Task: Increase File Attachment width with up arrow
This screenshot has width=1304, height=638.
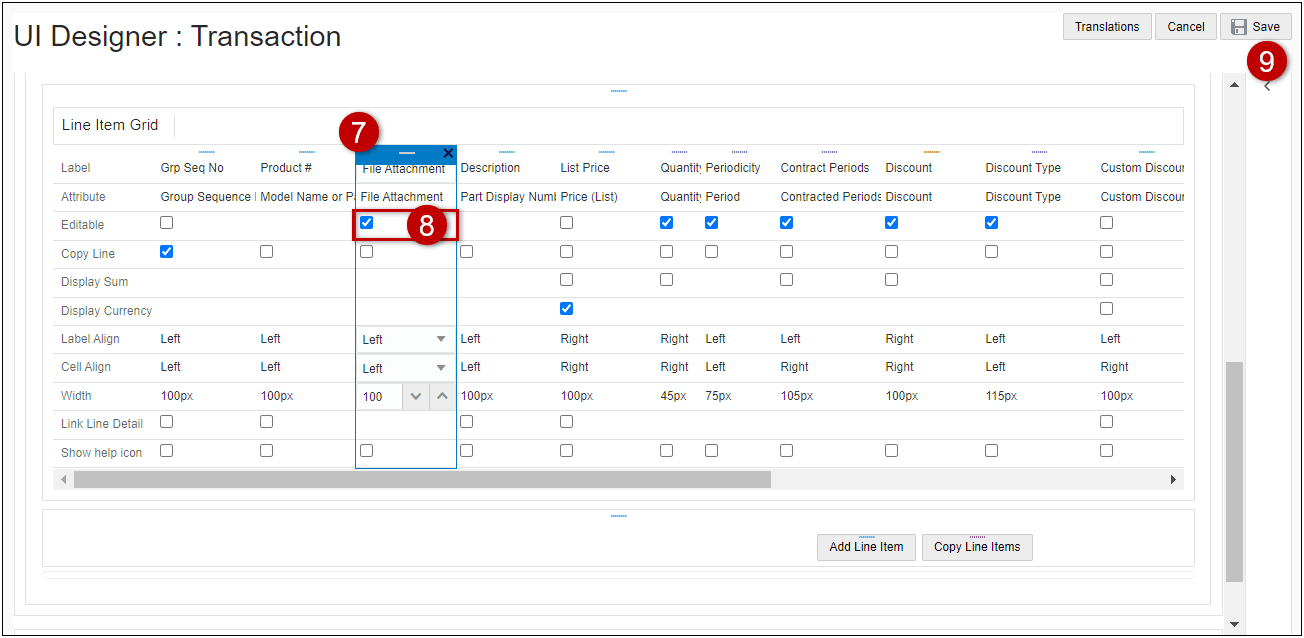Action: pyautogui.click(x=443, y=396)
